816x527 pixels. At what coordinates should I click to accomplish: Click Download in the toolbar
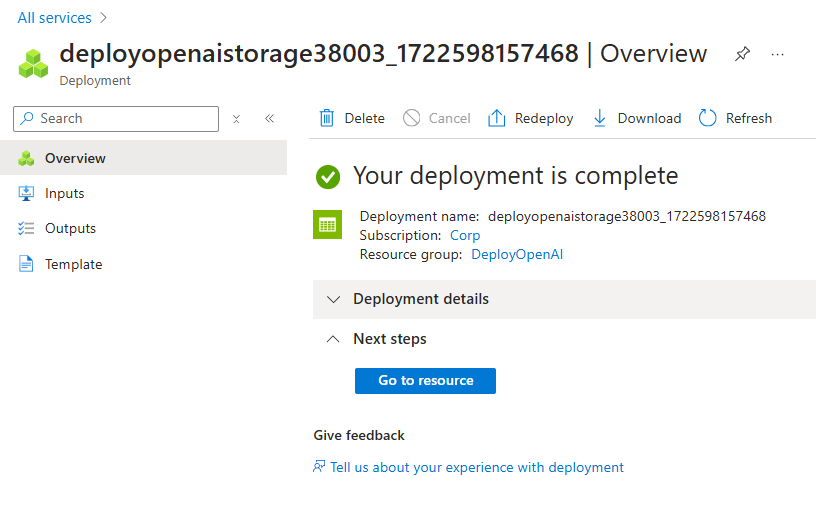[x=649, y=119]
